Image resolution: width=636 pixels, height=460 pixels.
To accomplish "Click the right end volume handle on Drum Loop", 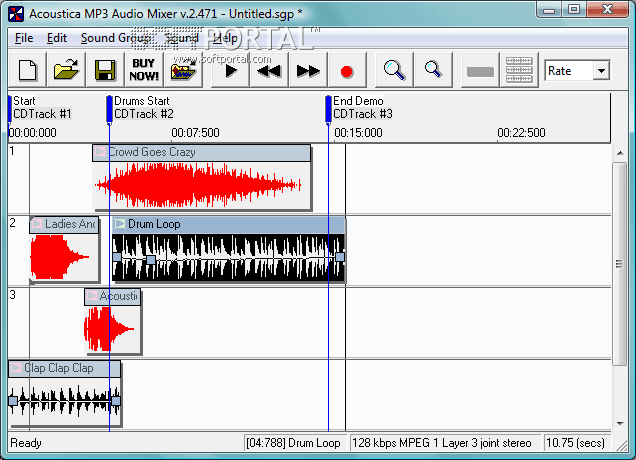I will pyautogui.click(x=340, y=257).
